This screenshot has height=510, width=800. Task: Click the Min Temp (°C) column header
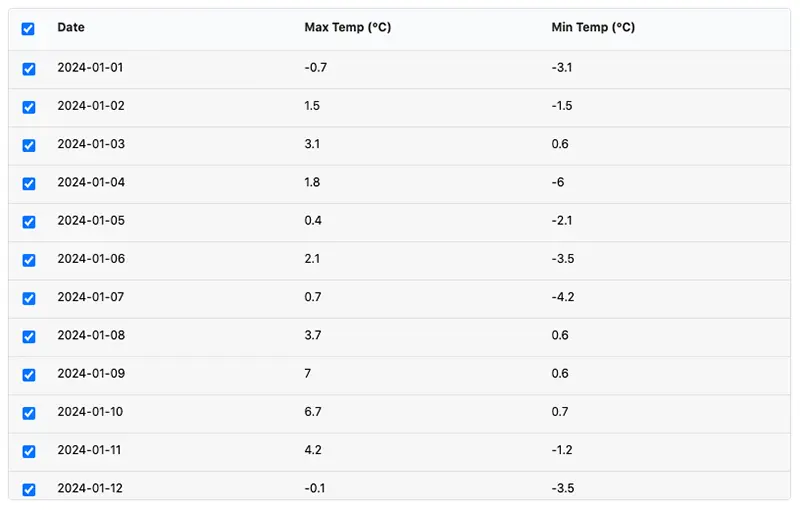tap(593, 28)
